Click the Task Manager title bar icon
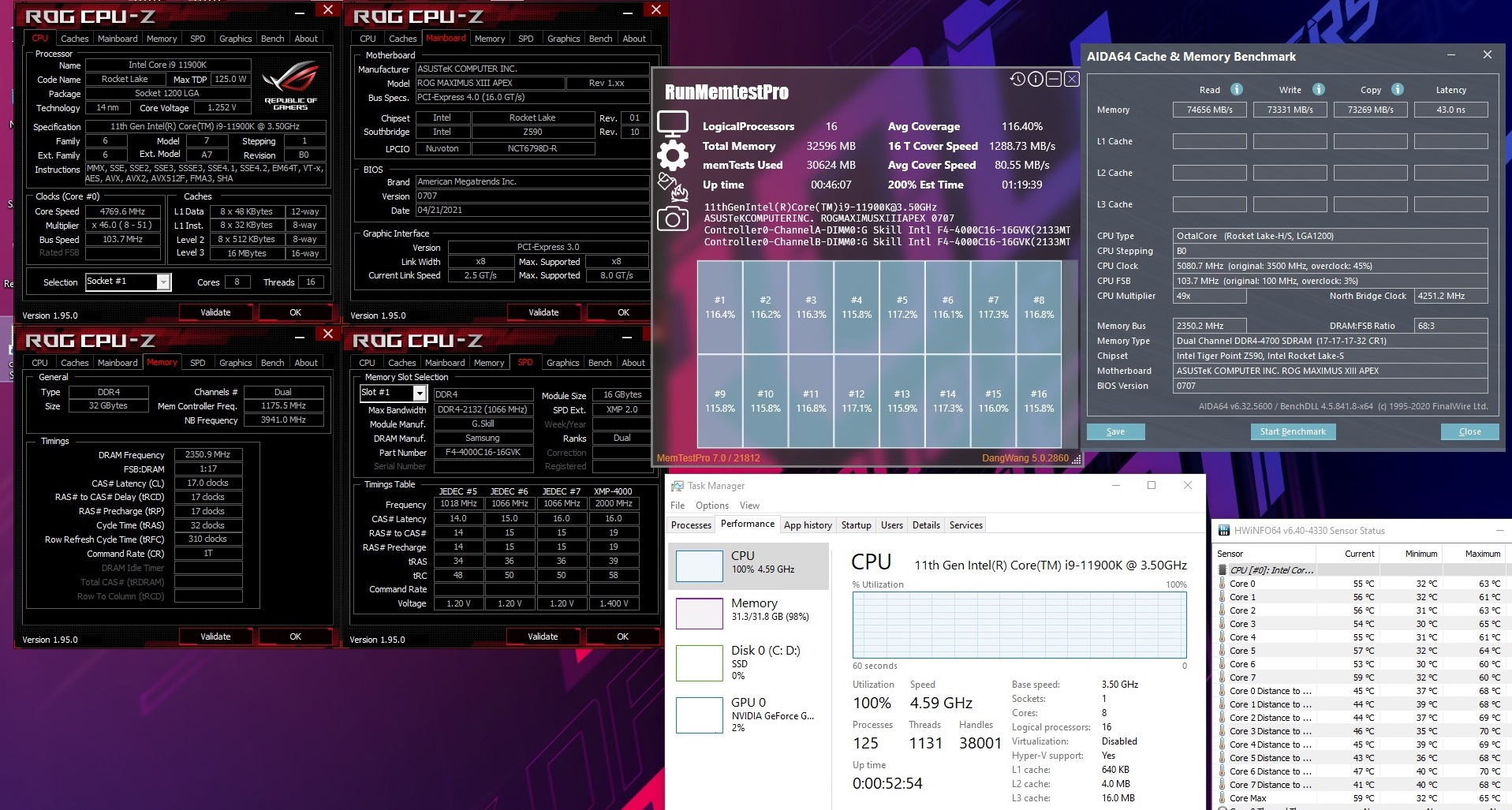Viewport: 1512px width, 810px height. (677, 485)
